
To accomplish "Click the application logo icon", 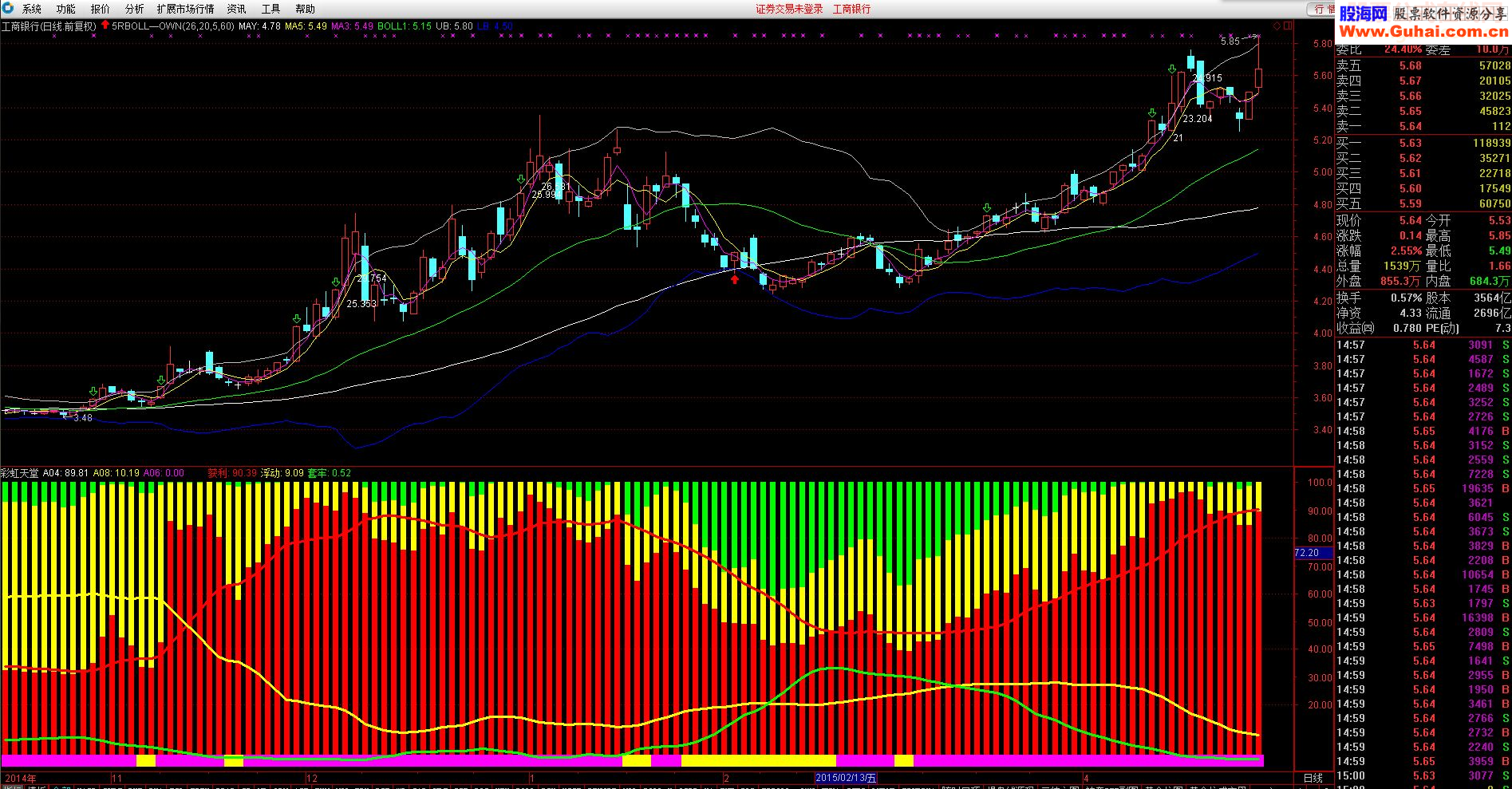I will tap(7, 9).
